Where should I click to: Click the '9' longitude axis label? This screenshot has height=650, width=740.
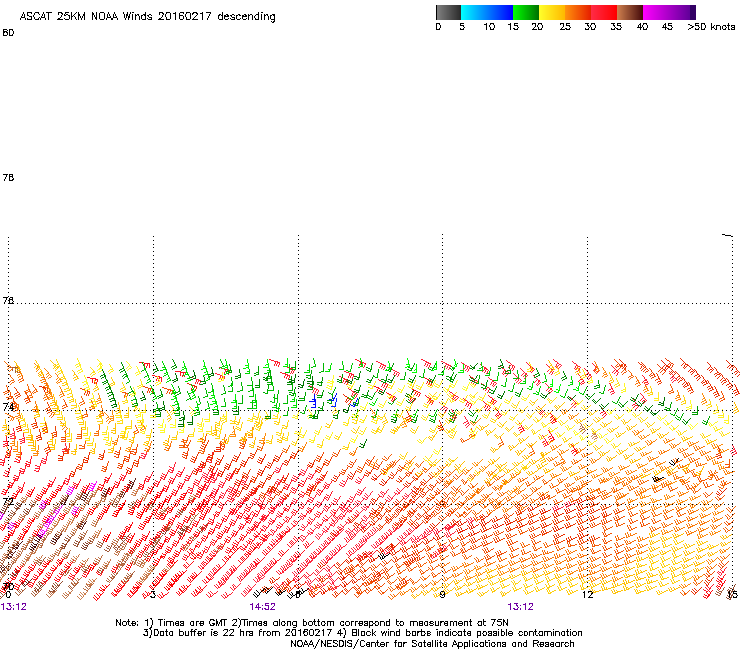click(442, 595)
